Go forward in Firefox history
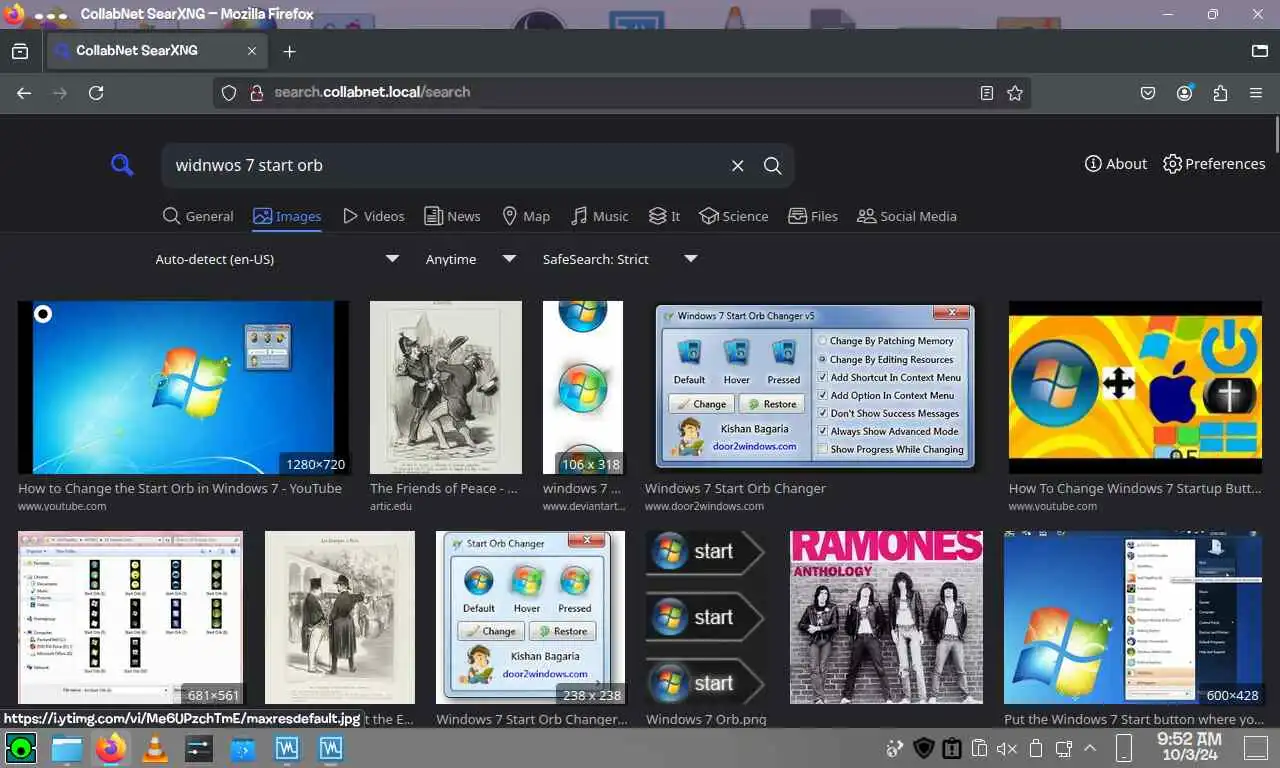 (x=60, y=93)
